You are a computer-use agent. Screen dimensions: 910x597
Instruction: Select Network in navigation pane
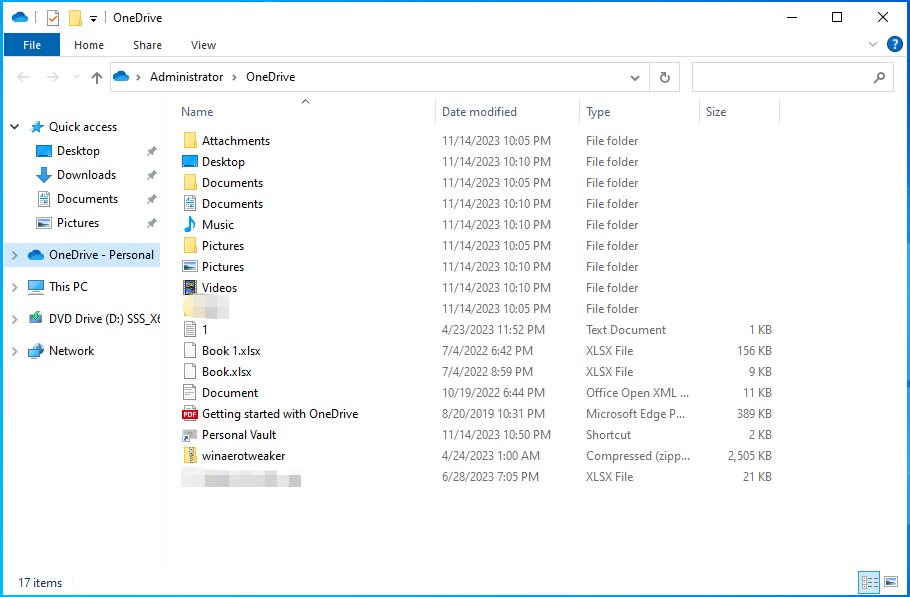click(x=71, y=350)
